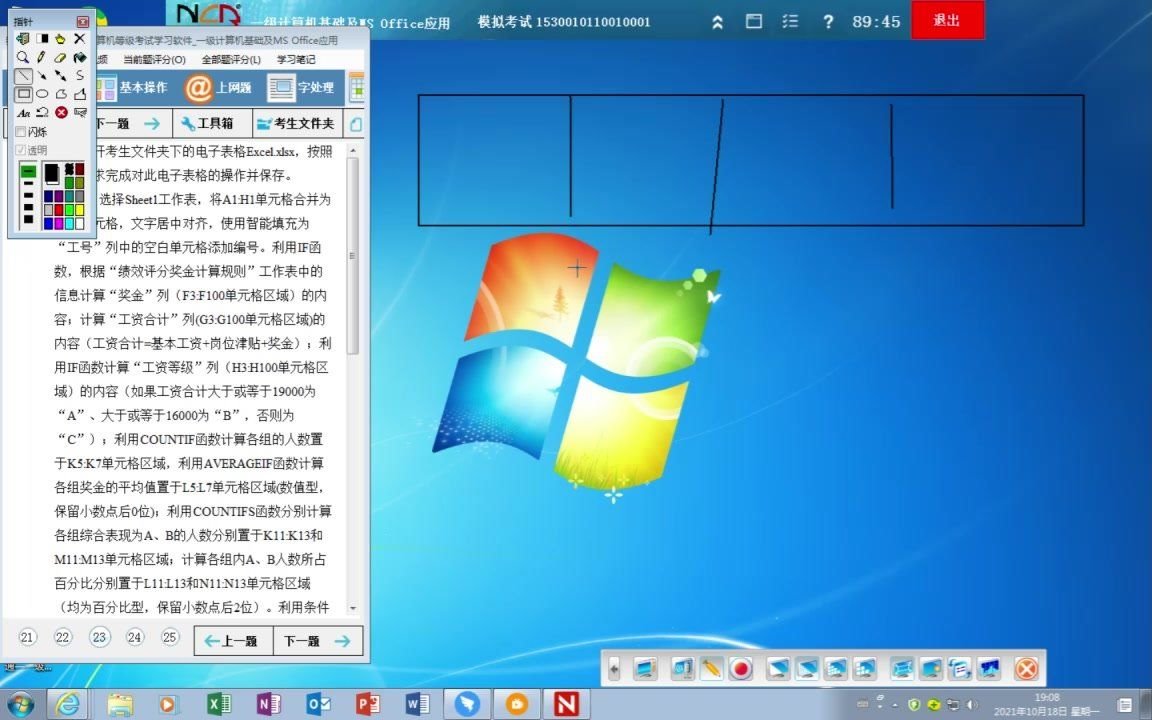
Task: Click the red delete-all annotations icon
Action: tap(61, 111)
